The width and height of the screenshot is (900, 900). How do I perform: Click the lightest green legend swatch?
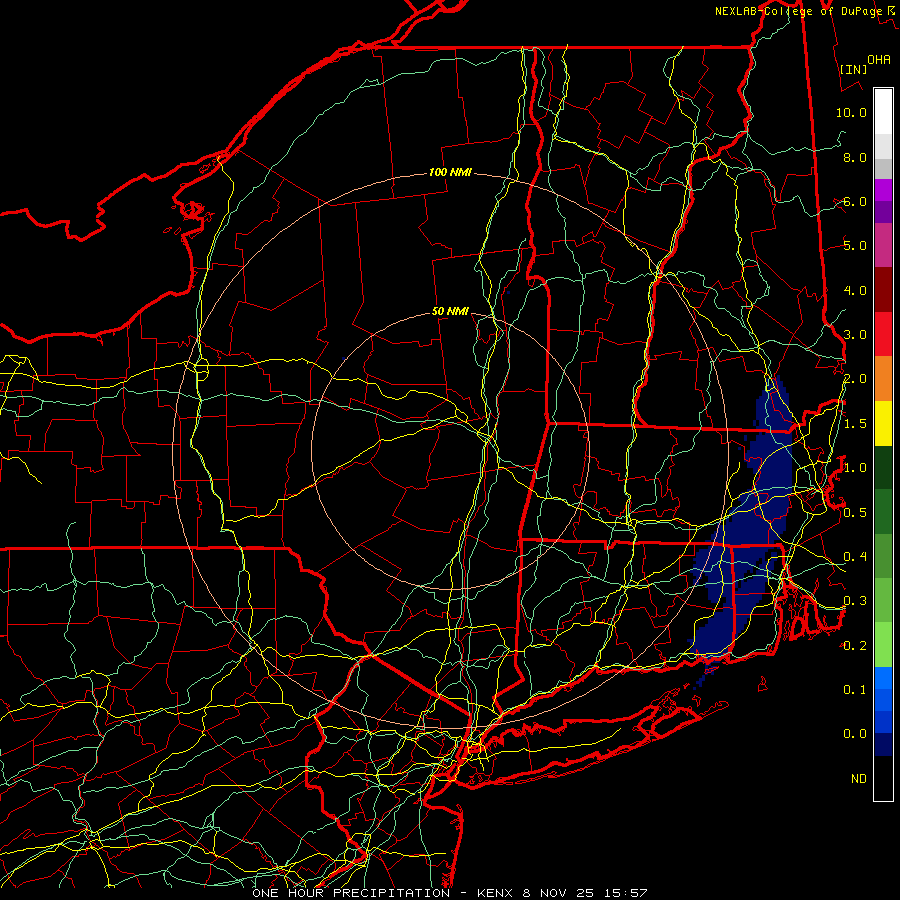883,645
